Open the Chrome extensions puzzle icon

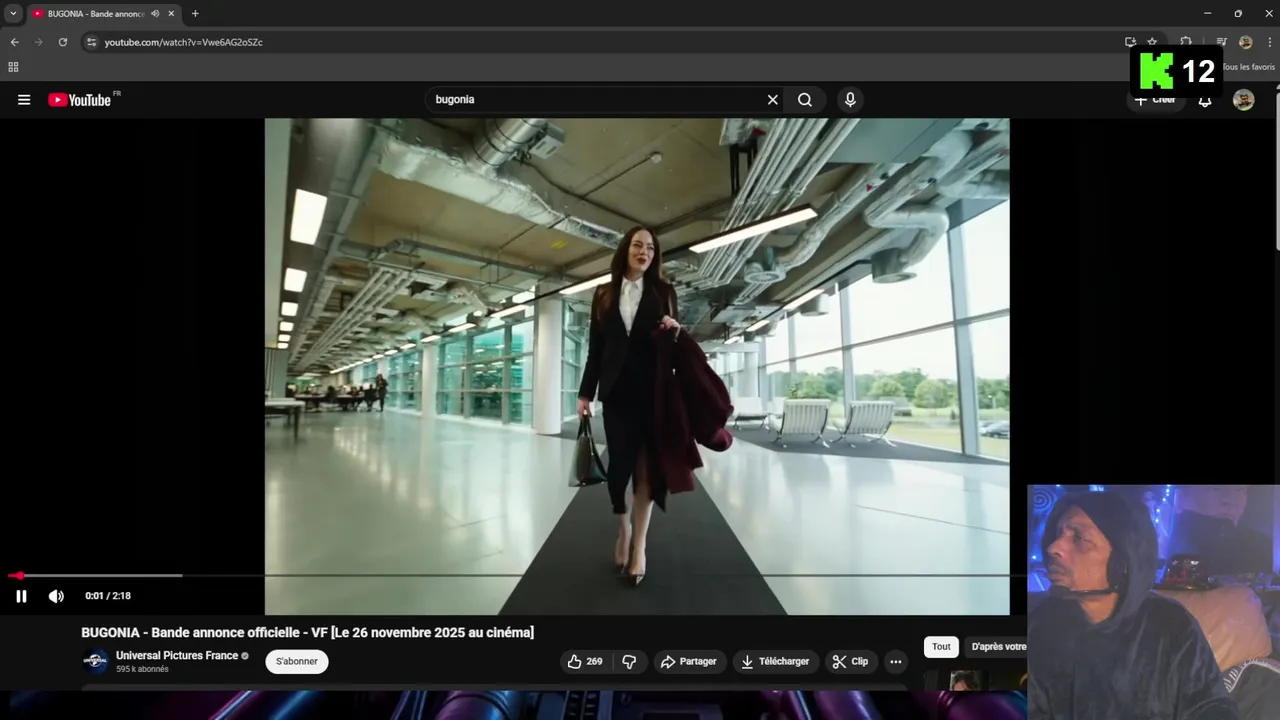pyautogui.click(x=1186, y=42)
